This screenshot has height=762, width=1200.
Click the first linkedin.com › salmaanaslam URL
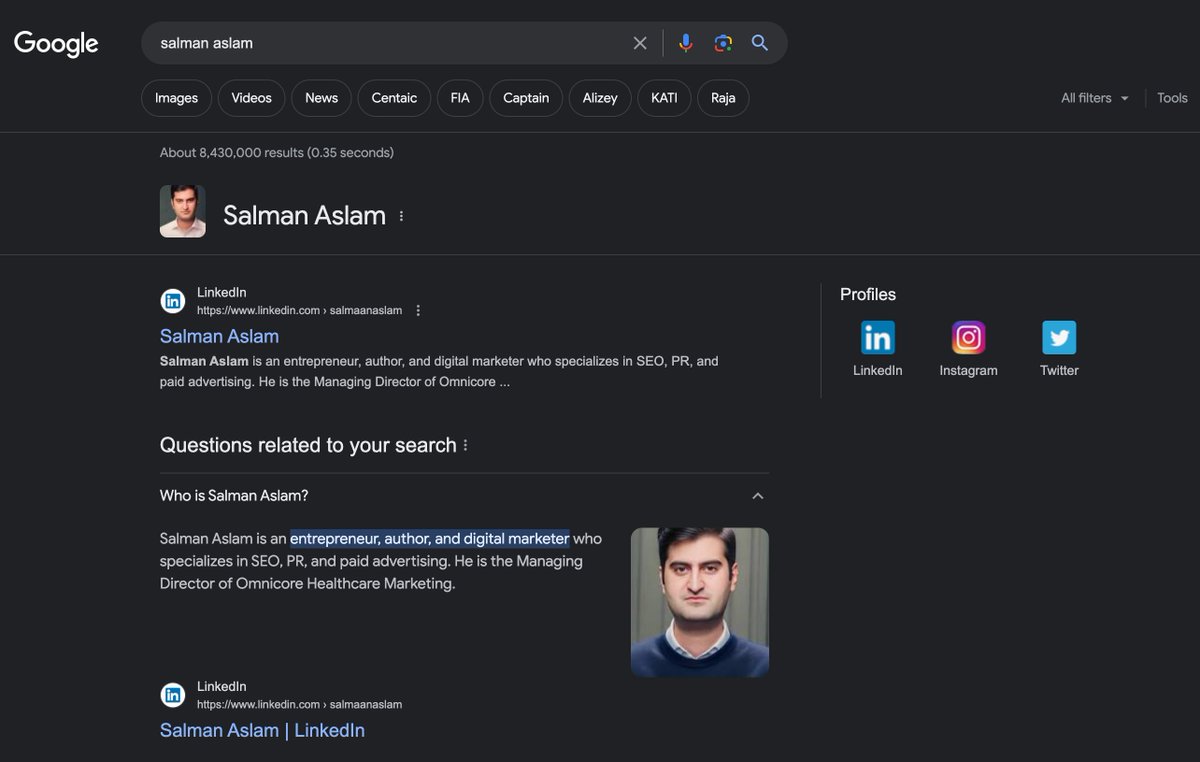(299, 311)
